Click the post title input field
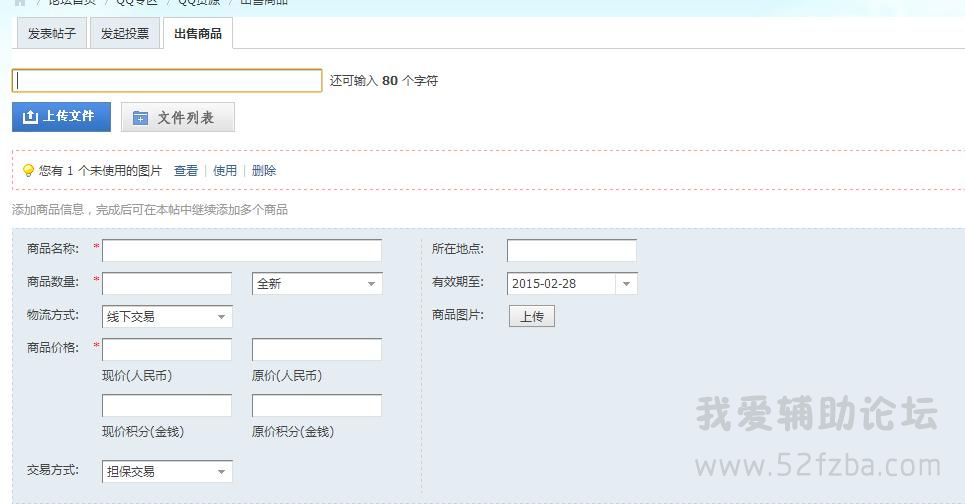Screen dimensions: 965x504 [x=167, y=81]
